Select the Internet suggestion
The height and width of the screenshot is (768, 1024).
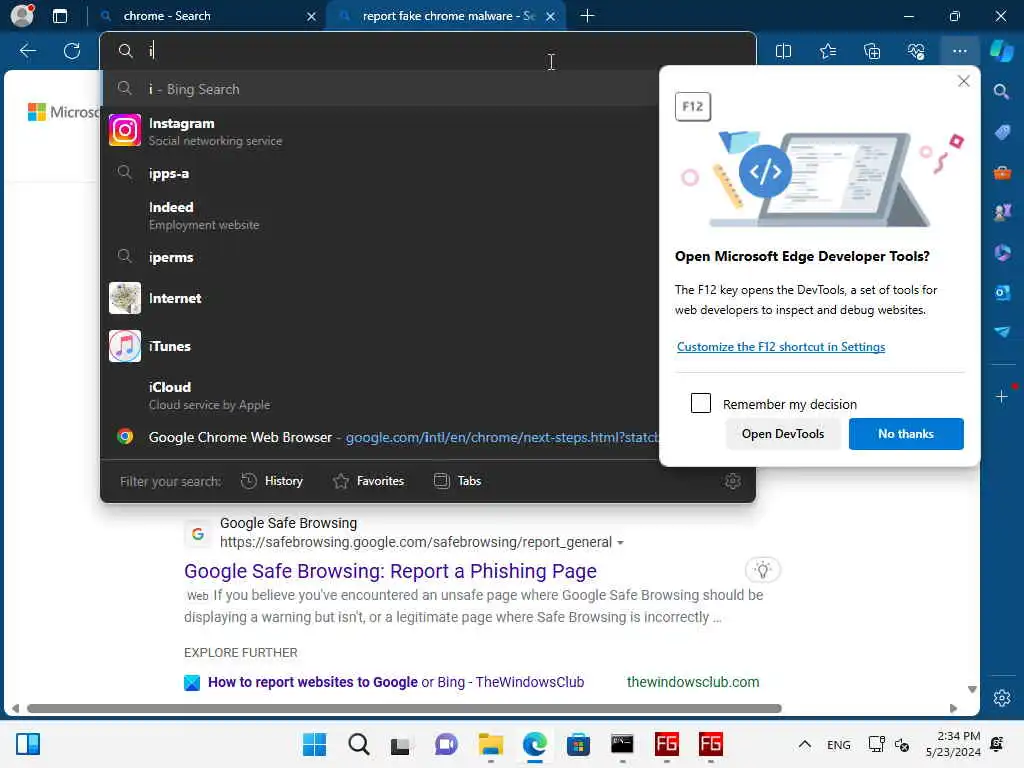point(379,298)
